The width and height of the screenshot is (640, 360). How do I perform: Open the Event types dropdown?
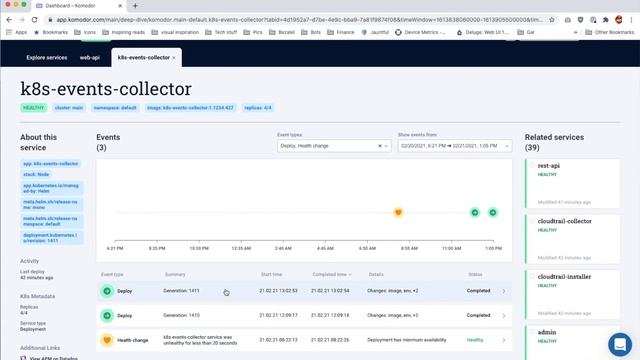pos(334,146)
